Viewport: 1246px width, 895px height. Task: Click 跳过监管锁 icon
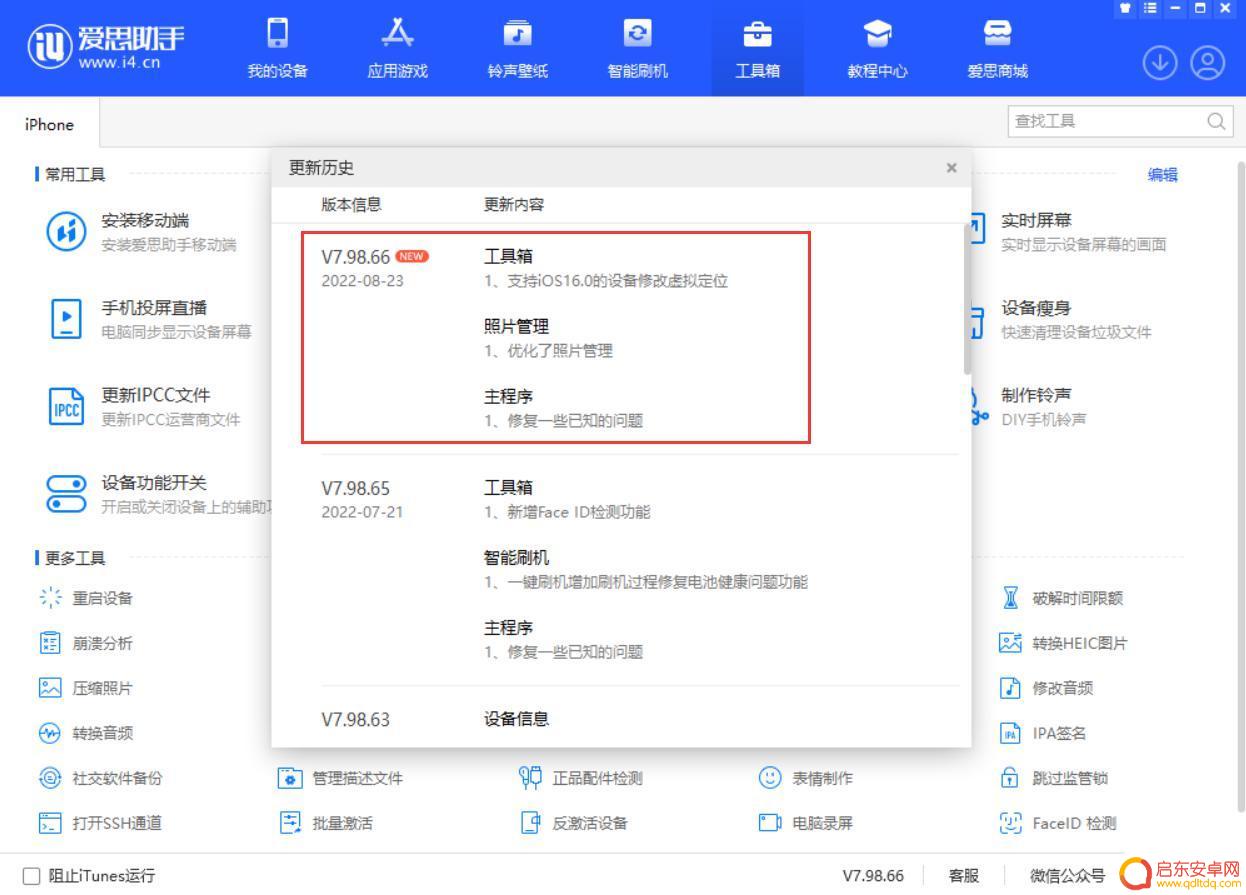tap(1010, 778)
